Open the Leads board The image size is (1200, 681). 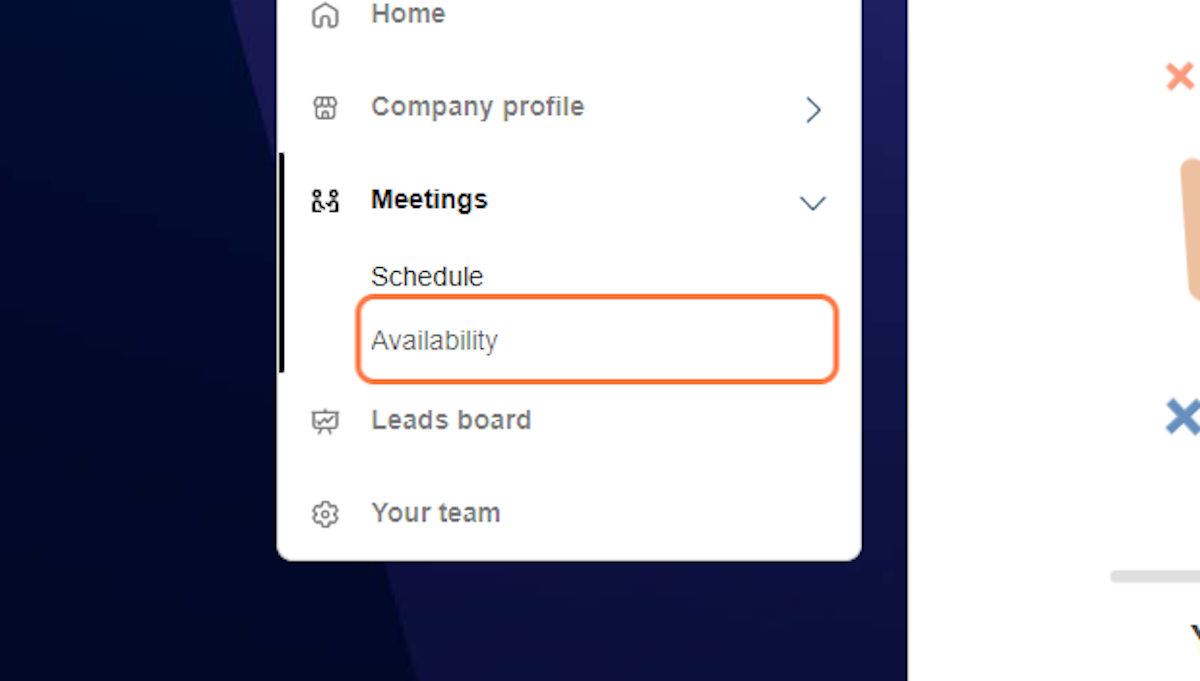point(451,420)
